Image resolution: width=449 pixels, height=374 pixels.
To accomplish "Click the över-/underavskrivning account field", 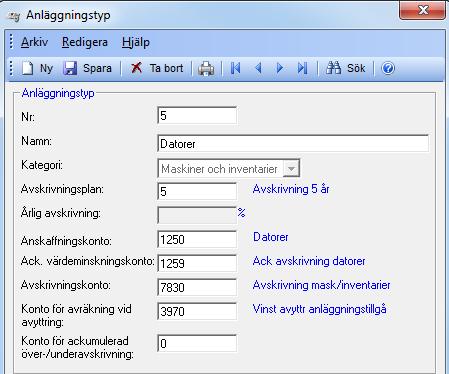I will pyautogui.click(x=197, y=343).
